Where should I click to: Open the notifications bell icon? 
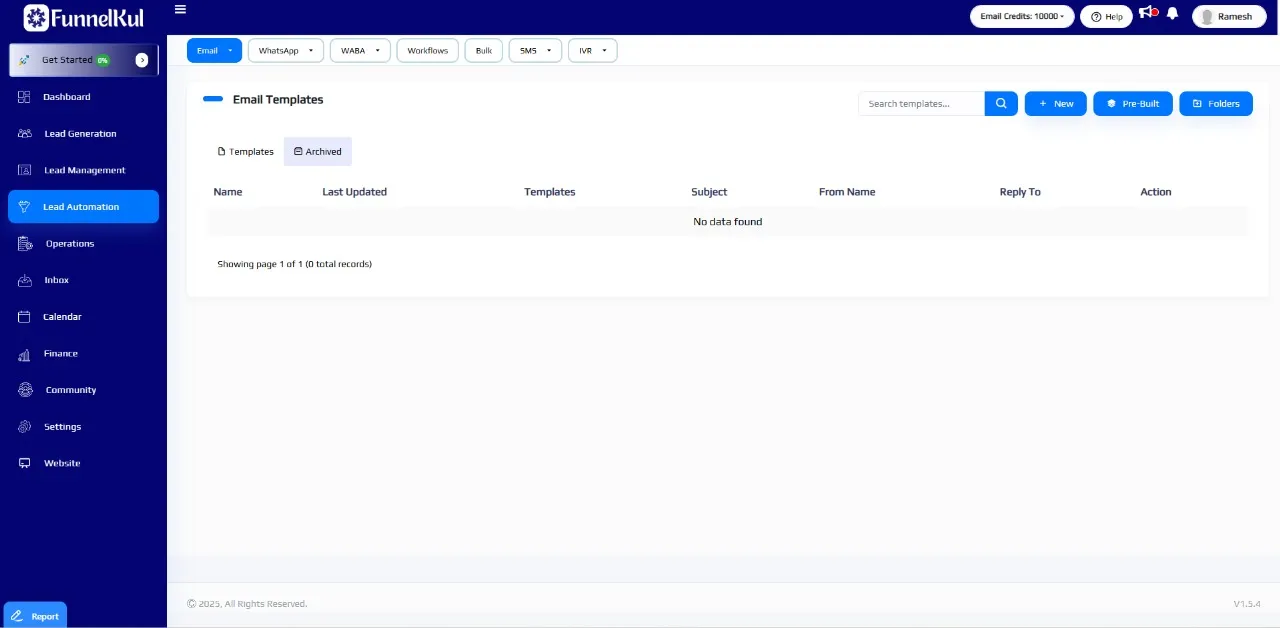pyautogui.click(x=1172, y=15)
